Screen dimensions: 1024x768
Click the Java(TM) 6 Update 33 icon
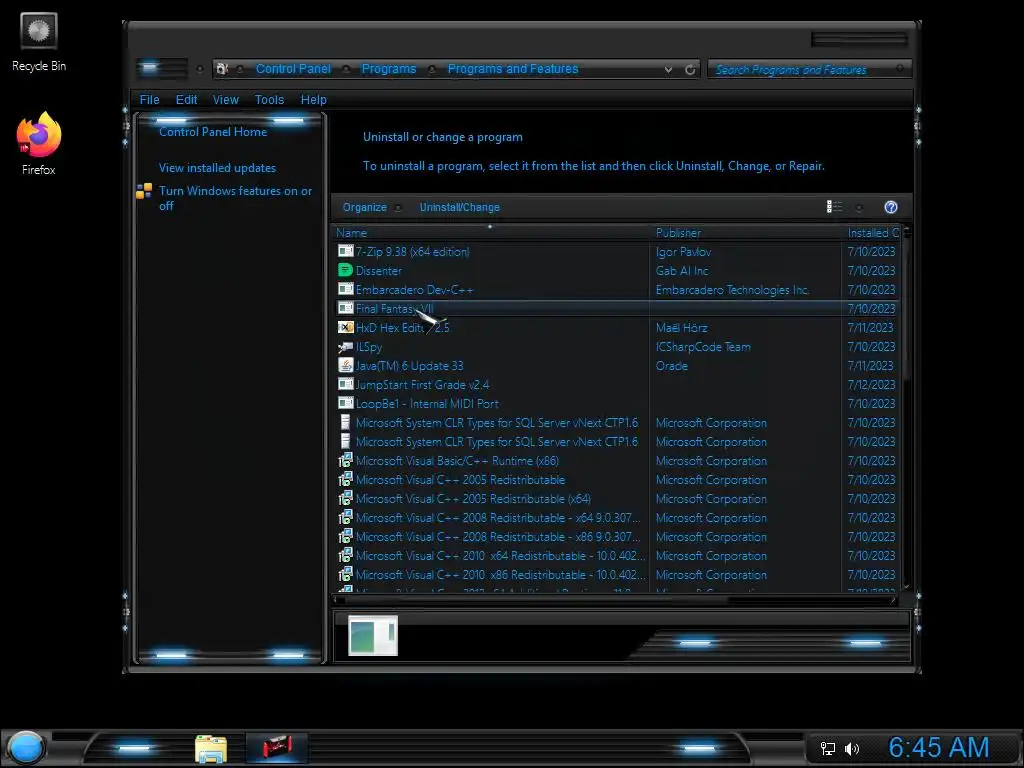pyautogui.click(x=345, y=366)
